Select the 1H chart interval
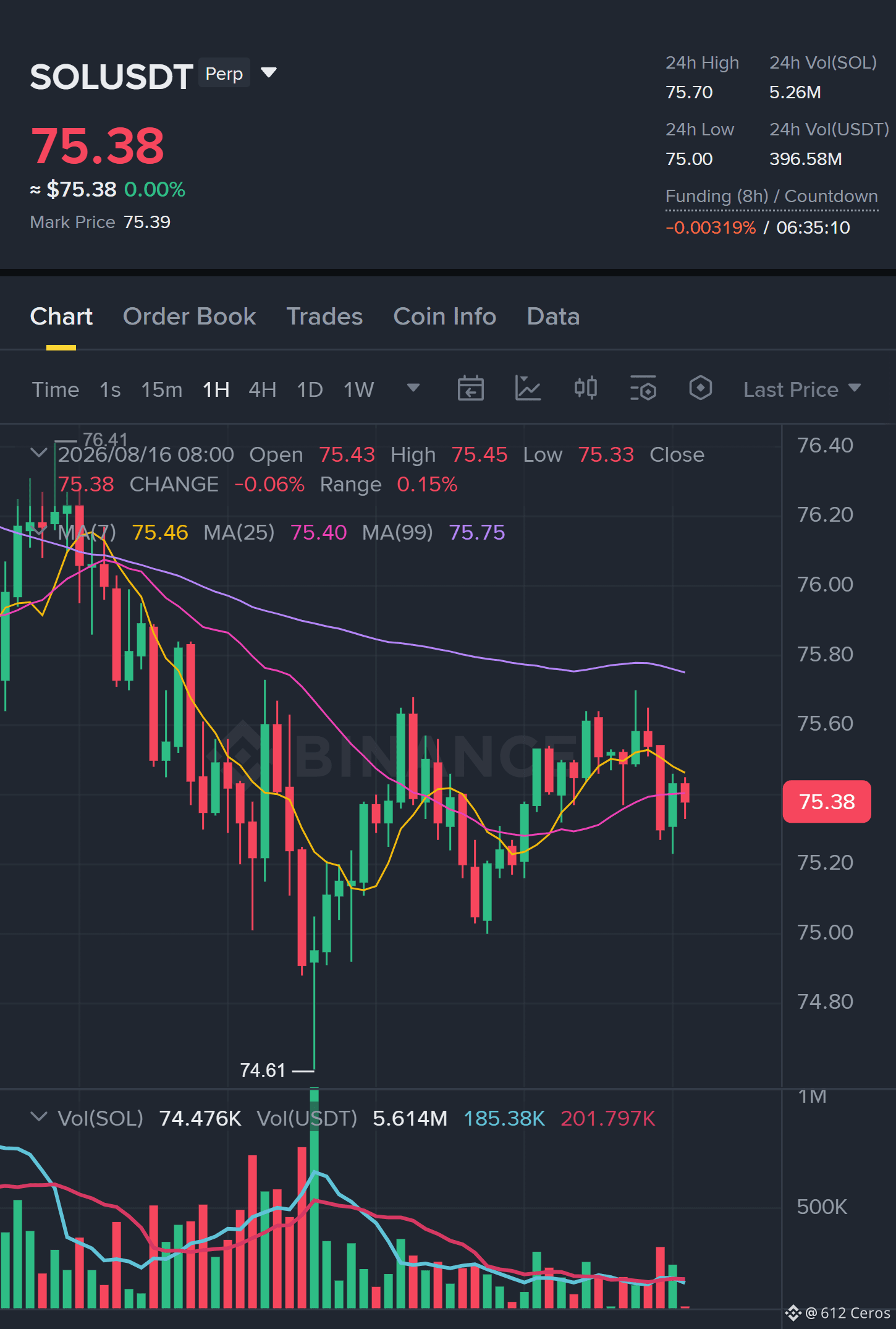The height and width of the screenshot is (1329, 896). click(x=216, y=389)
